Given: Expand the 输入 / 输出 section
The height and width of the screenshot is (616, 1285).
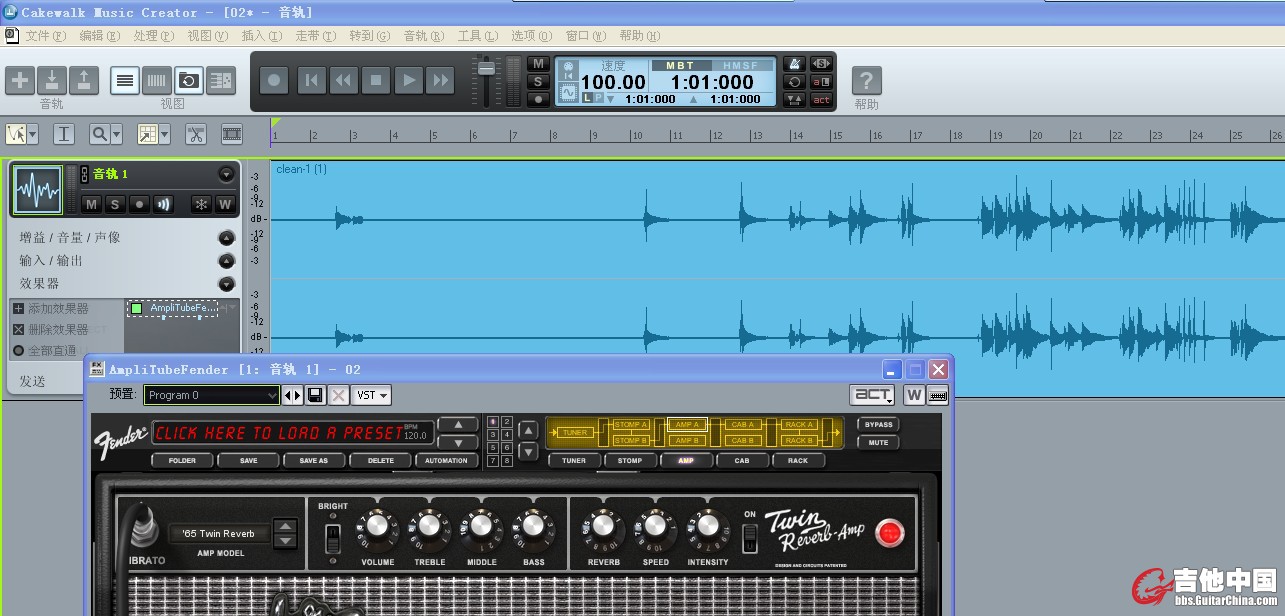Looking at the screenshot, I should click(227, 260).
